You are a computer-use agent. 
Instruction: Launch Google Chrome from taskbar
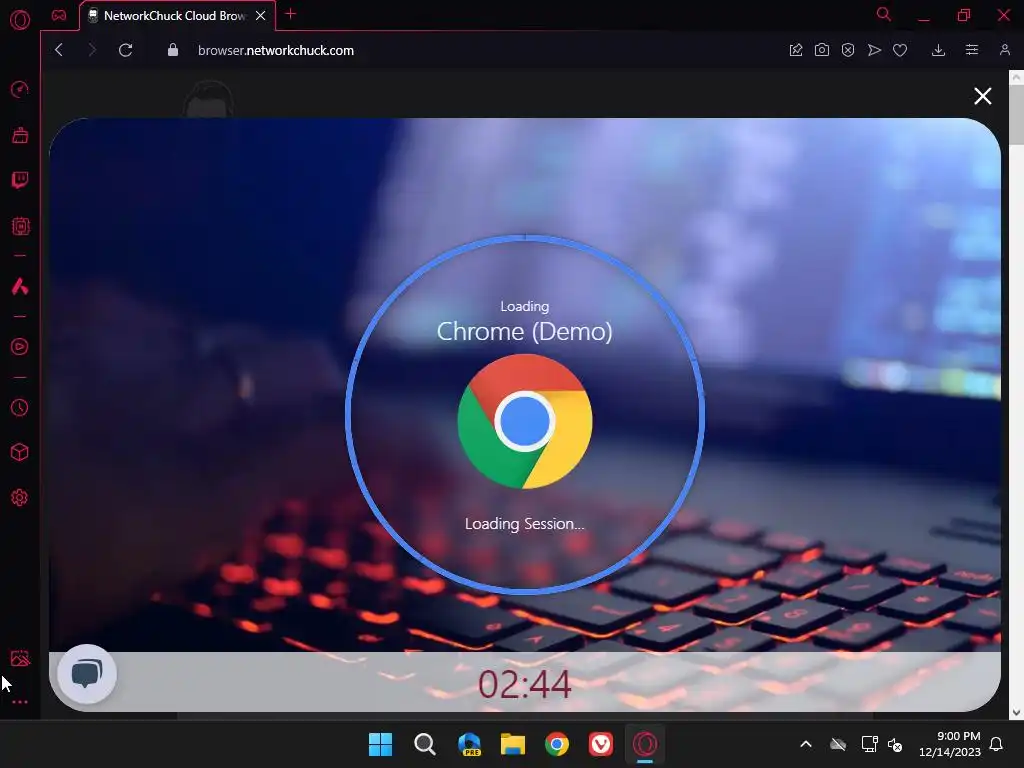coord(556,744)
